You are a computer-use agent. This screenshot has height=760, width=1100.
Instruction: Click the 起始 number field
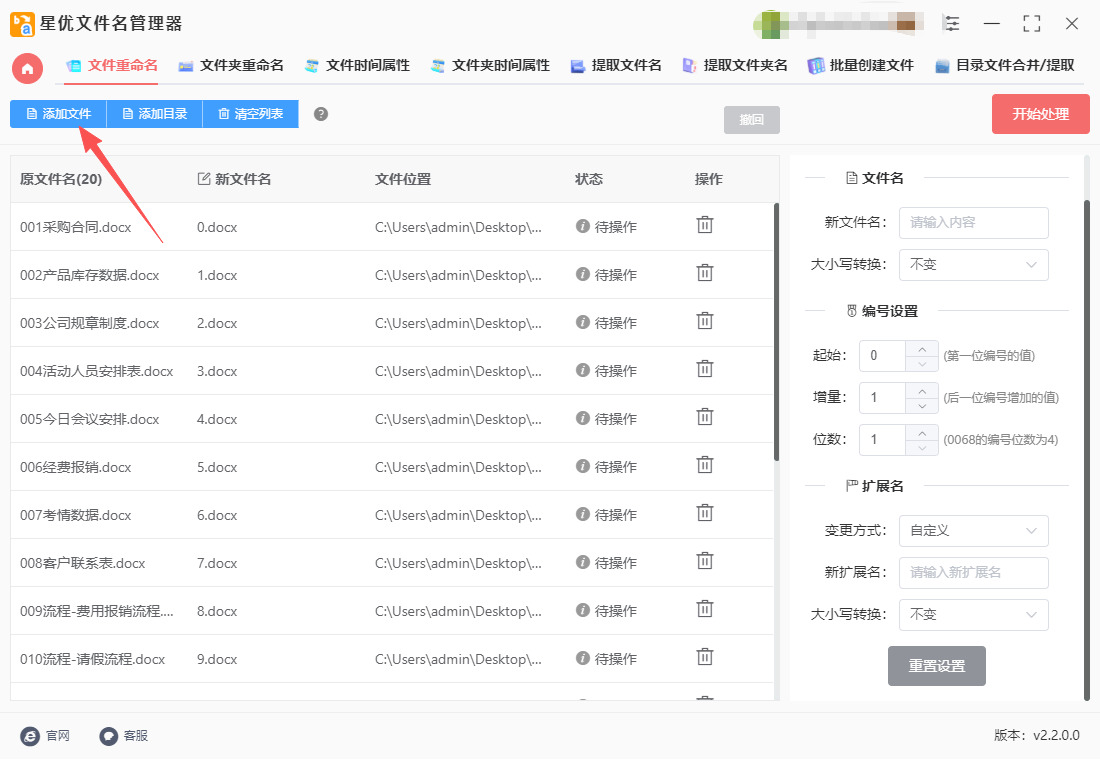[x=883, y=356]
